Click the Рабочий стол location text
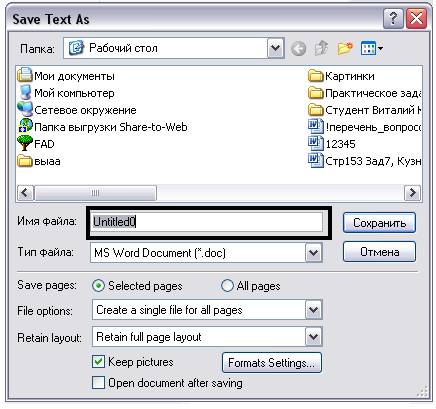The width and height of the screenshot is (436, 409). tap(123, 48)
